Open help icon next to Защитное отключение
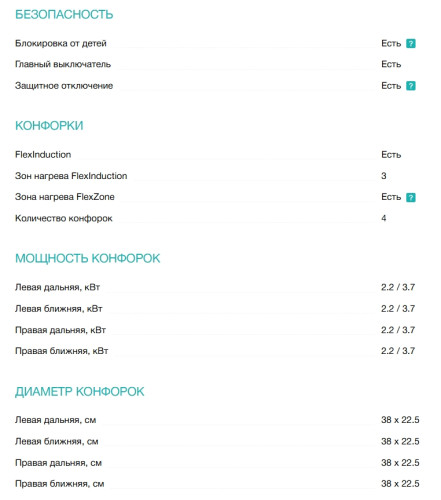This screenshot has width=441, height=500. pos(410,86)
